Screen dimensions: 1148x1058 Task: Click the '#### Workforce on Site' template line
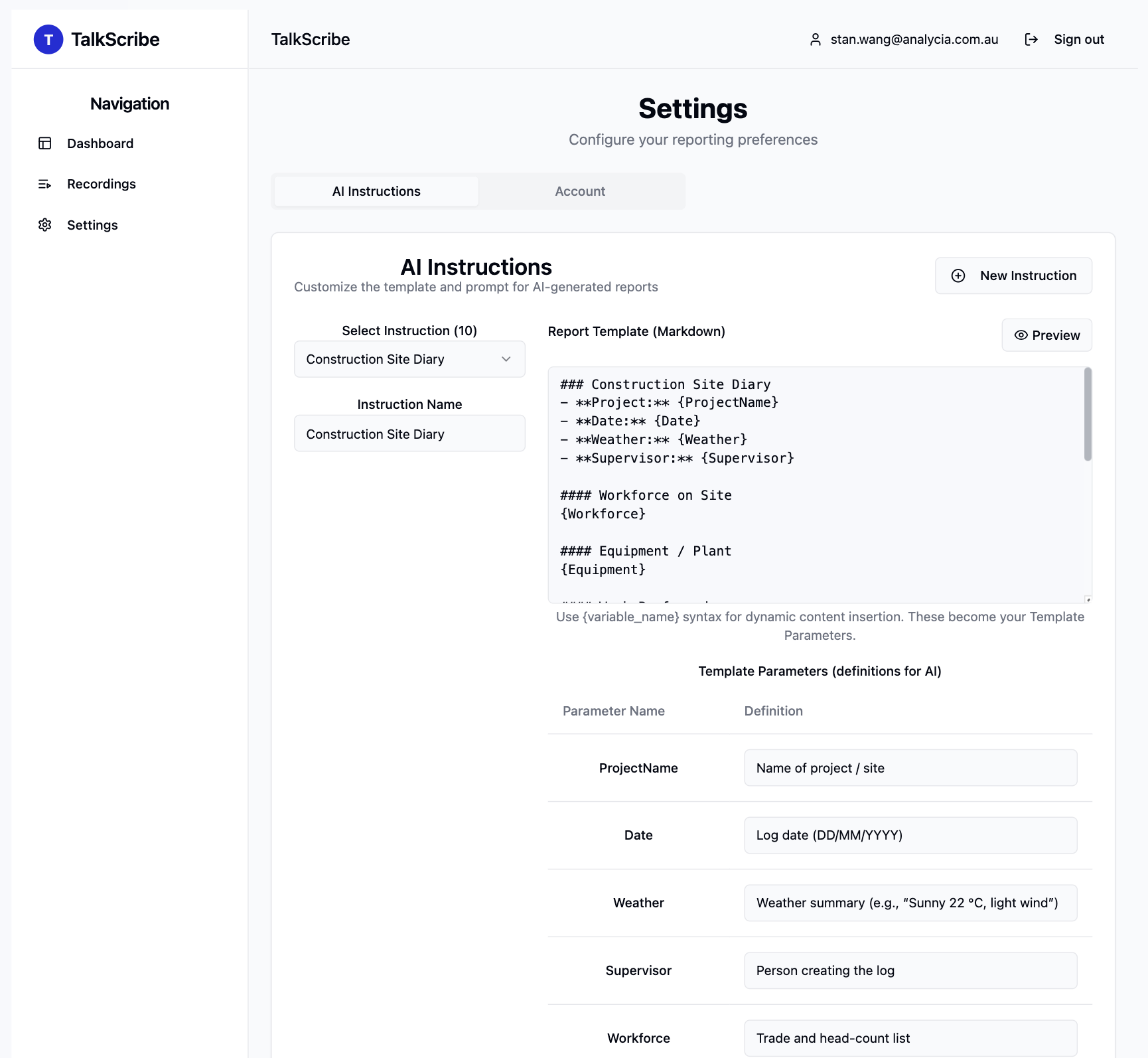click(x=646, y=495)
